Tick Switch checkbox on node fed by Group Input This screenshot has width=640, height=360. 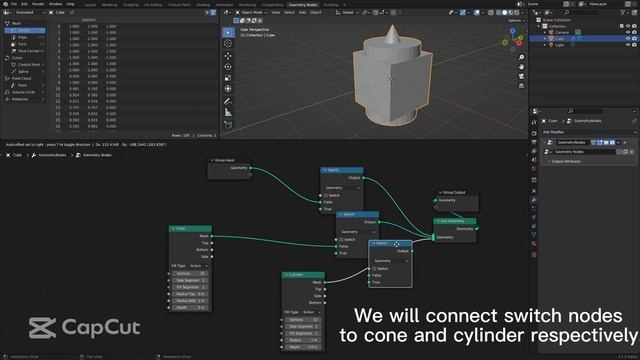[326, 196]
